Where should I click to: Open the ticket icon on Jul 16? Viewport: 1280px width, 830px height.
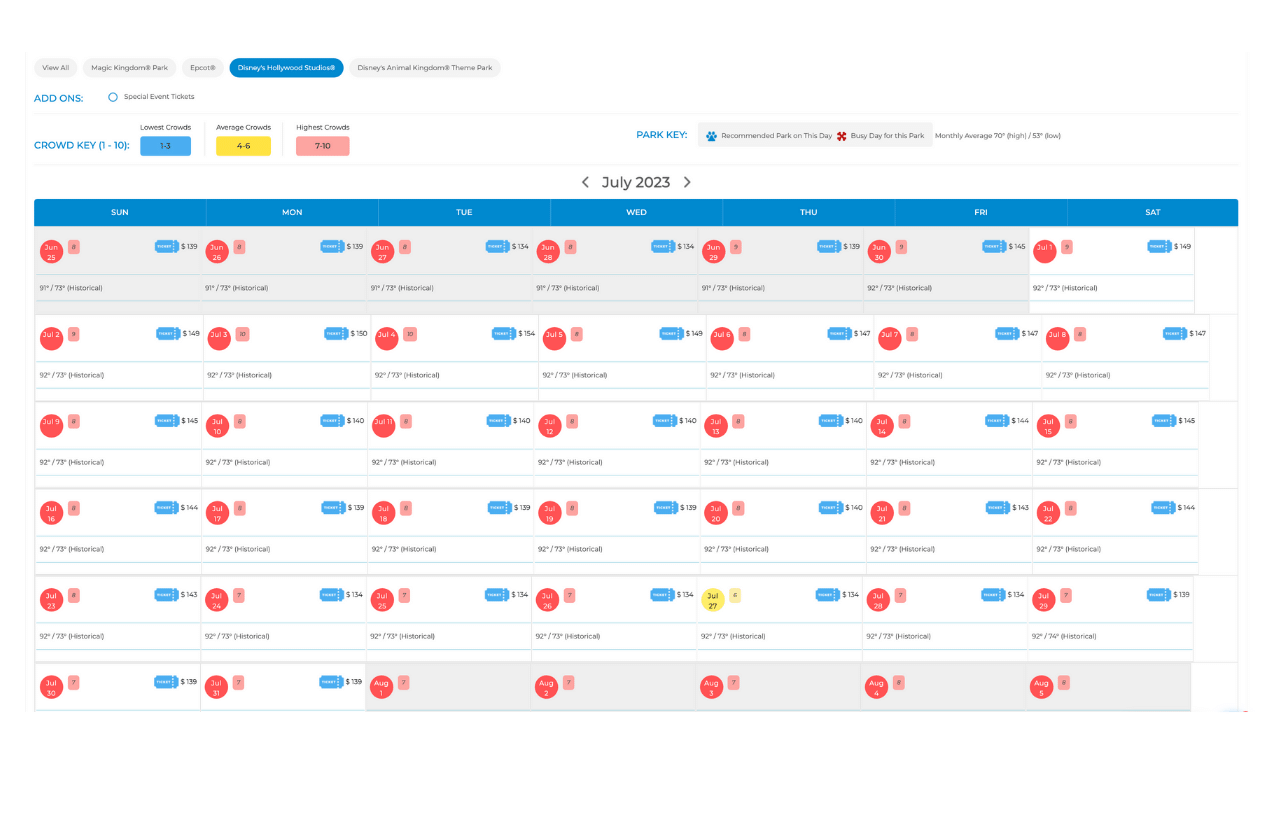pyautogui.click(x=167, y=507)
